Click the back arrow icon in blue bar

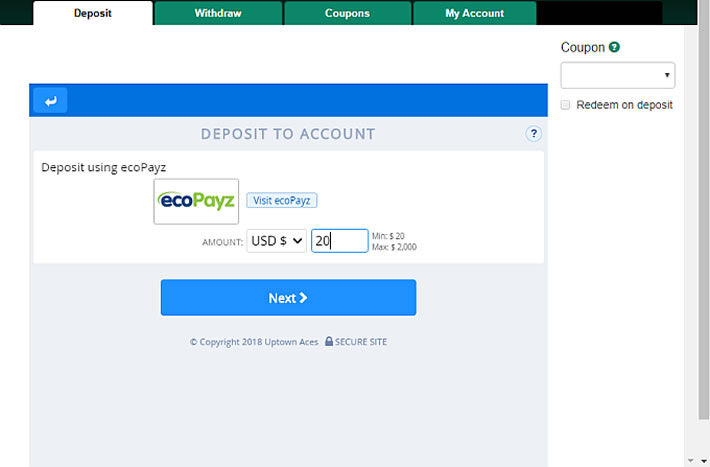(50, 100)
